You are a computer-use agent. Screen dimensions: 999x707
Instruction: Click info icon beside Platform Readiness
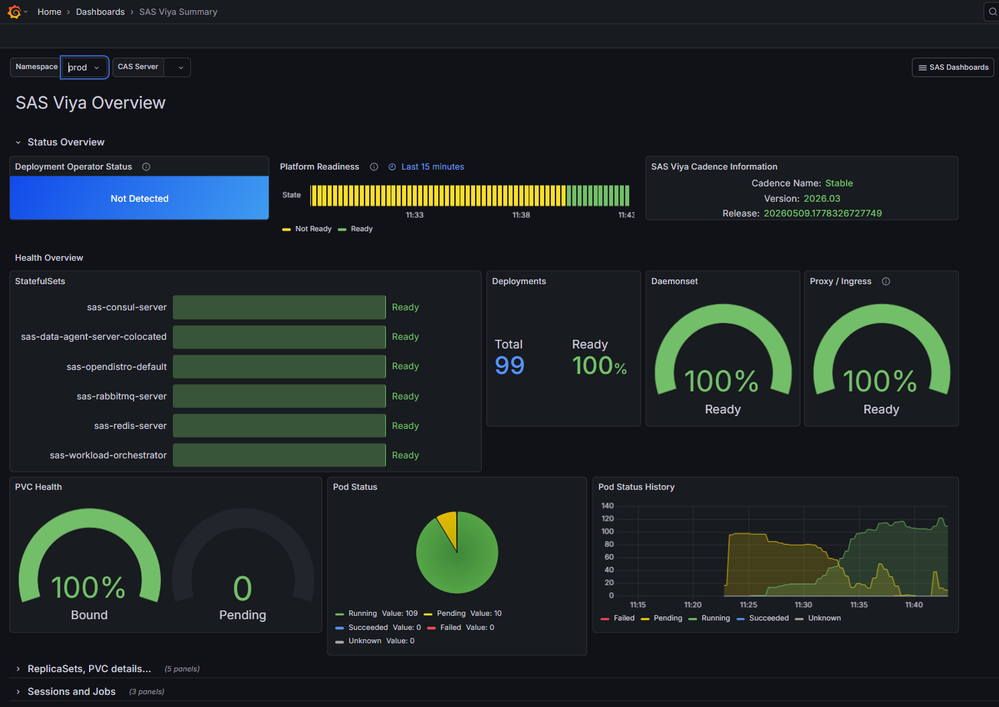pos(374,167)
